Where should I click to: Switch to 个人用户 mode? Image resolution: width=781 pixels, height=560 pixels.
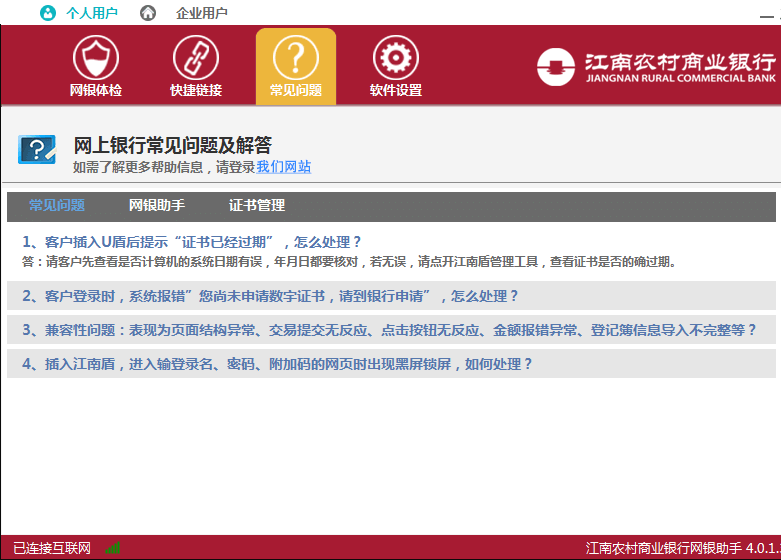tap(92, 13)
